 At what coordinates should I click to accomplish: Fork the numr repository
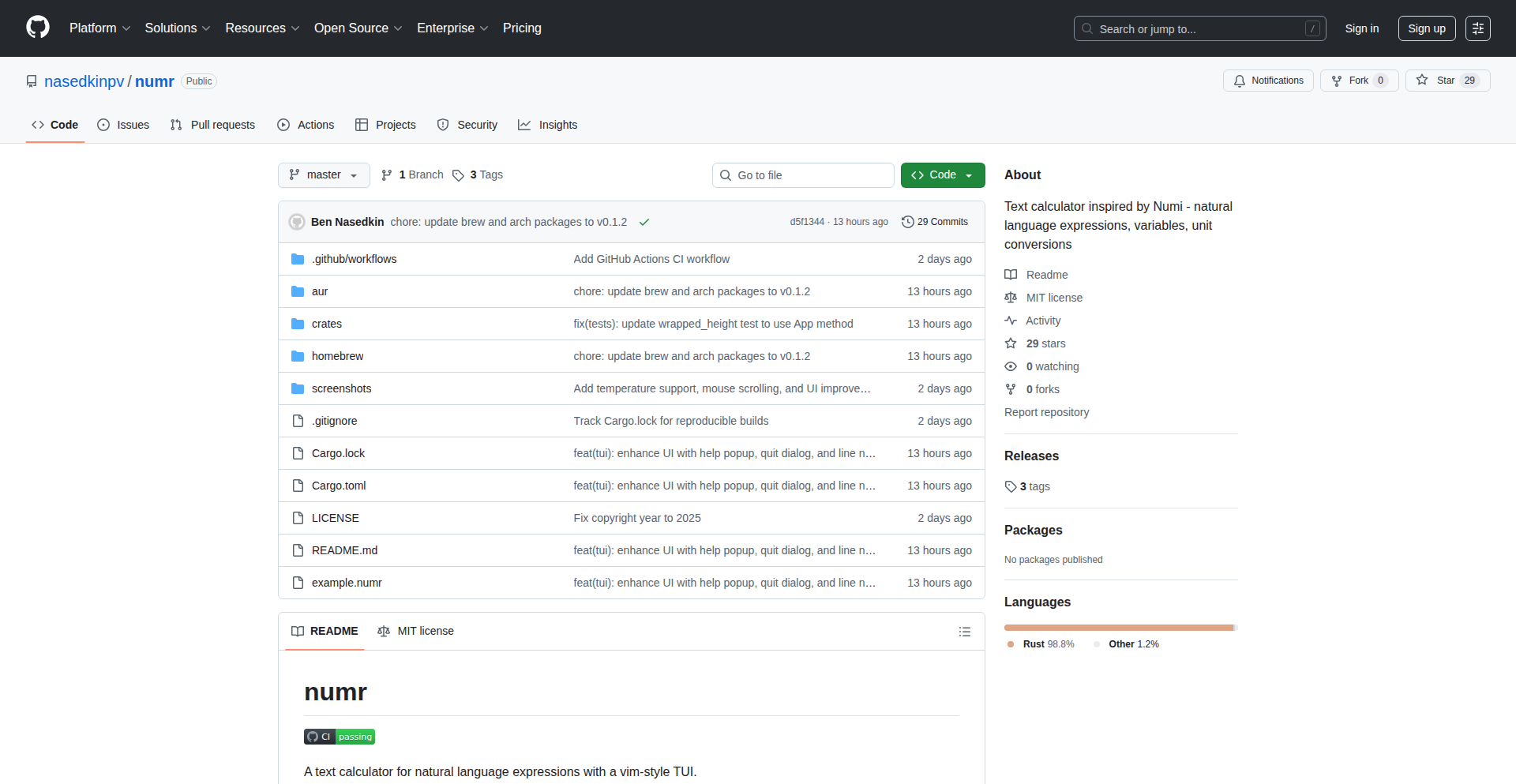(1358, 81)
